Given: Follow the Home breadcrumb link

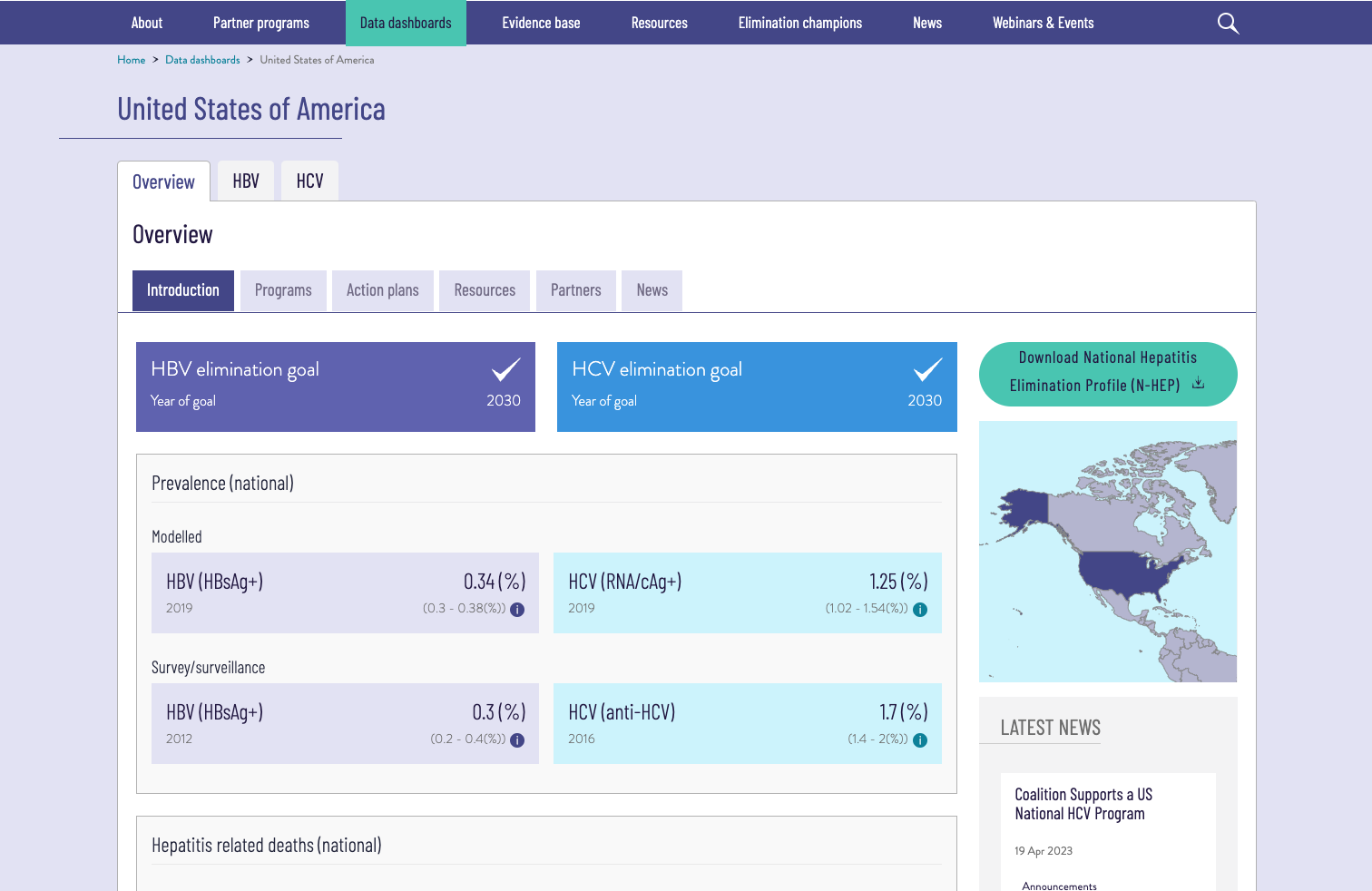Looking at the screenshot, I should [x=132, y=60].
